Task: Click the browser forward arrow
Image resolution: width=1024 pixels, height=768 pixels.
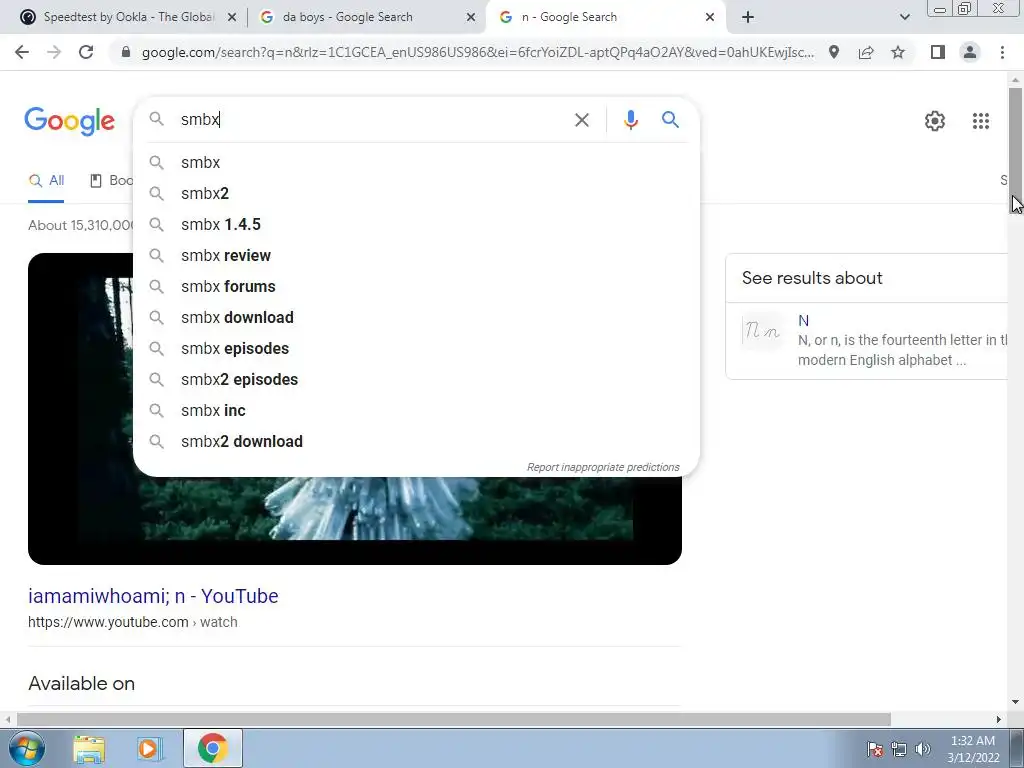Action: coord(54,52)
